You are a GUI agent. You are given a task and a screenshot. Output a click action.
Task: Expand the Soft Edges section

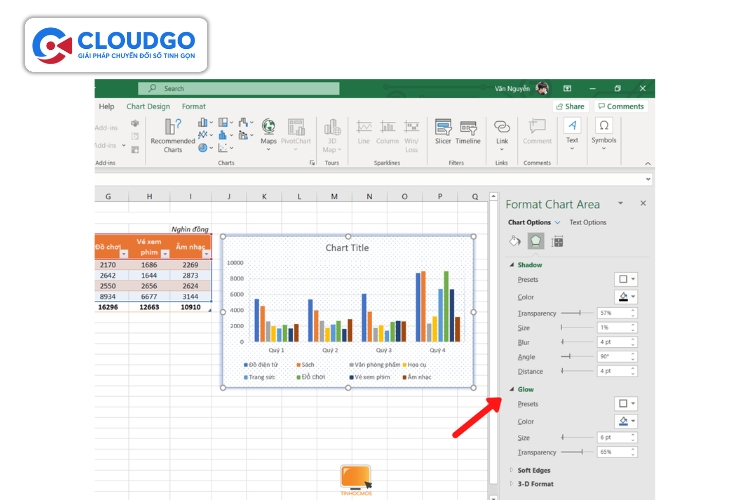click(x=532, y=469)
